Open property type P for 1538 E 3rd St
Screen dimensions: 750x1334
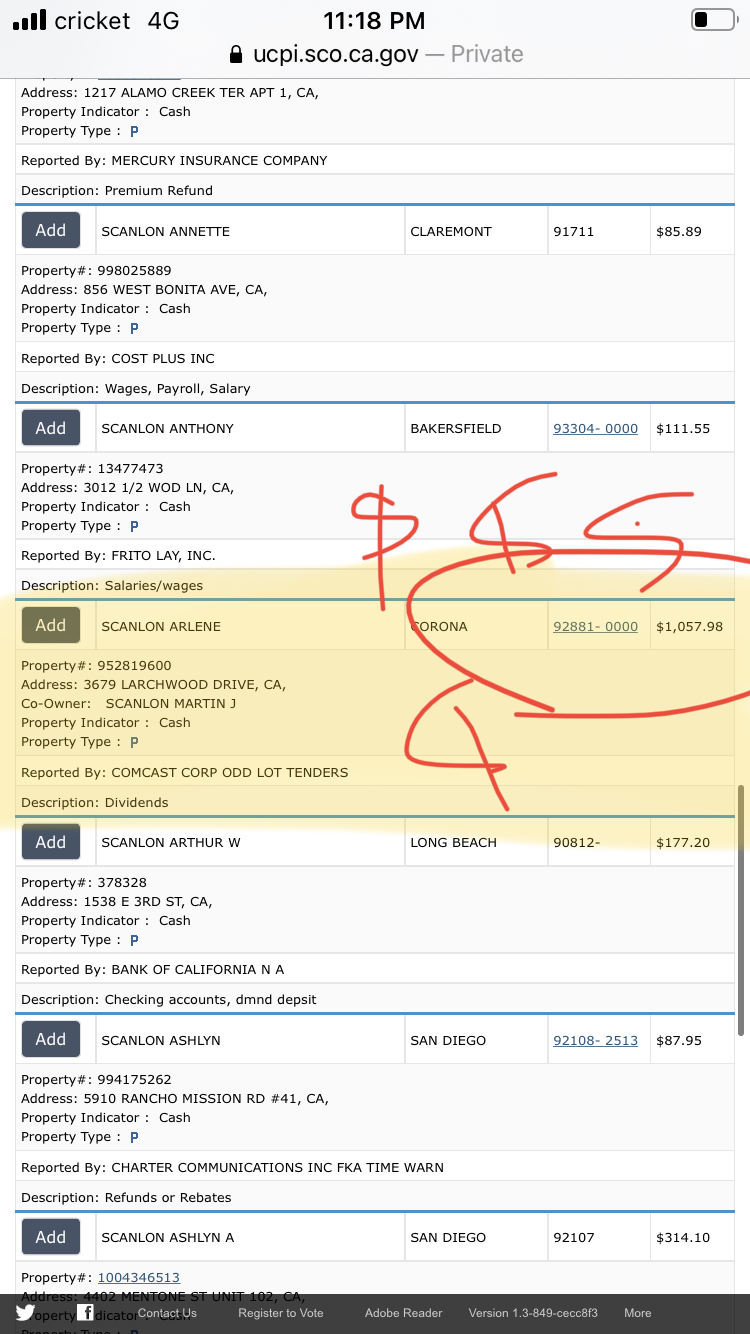click(134, 940)
